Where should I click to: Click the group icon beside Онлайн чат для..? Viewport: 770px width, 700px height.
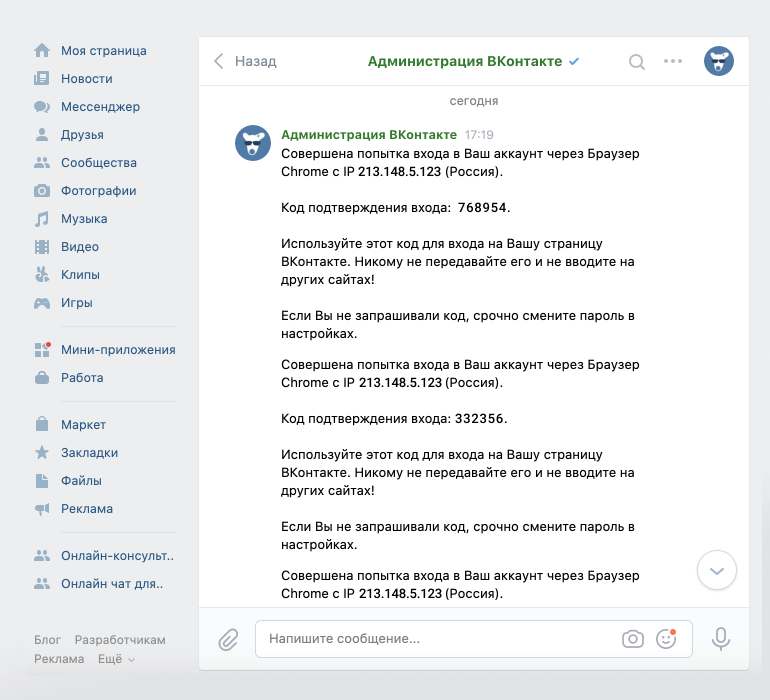(42, 584)
